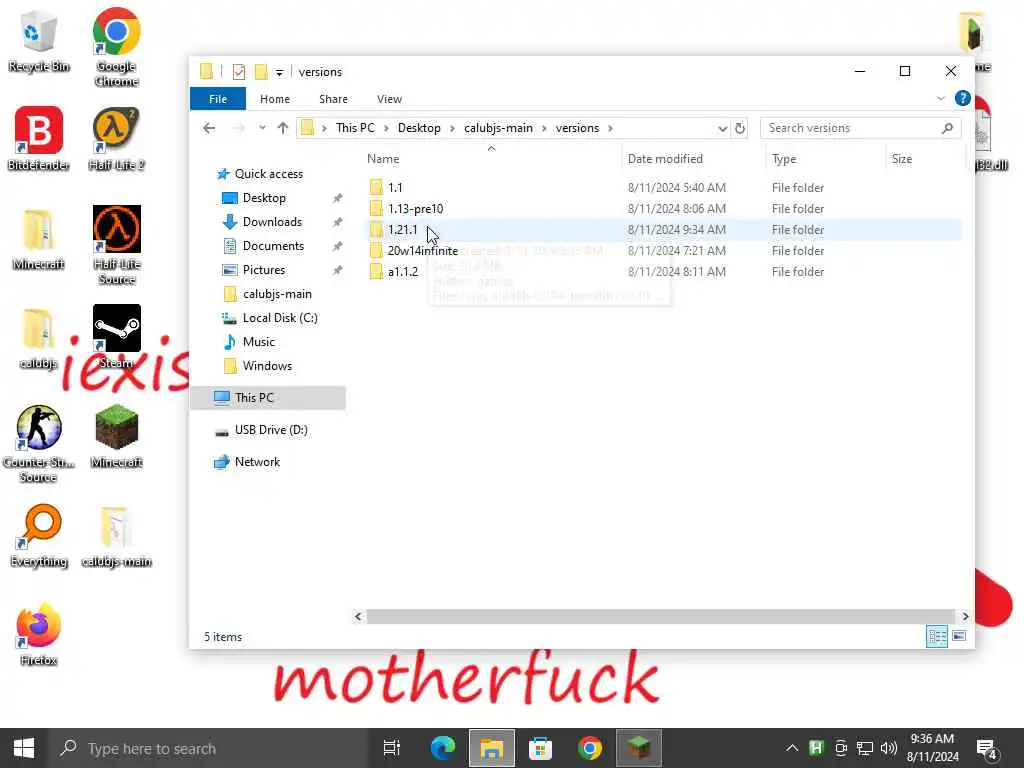The width and height of the screenshot is (1024, 768).
Task: Sort by the Type column header
Action: coord(825,159)
